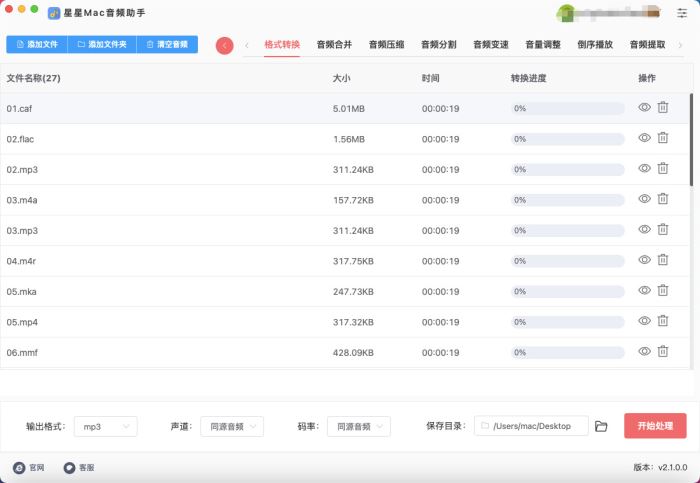Click the app logo icon in title bar
This screenshot has height=483, width=700.
tap(54, 13)
